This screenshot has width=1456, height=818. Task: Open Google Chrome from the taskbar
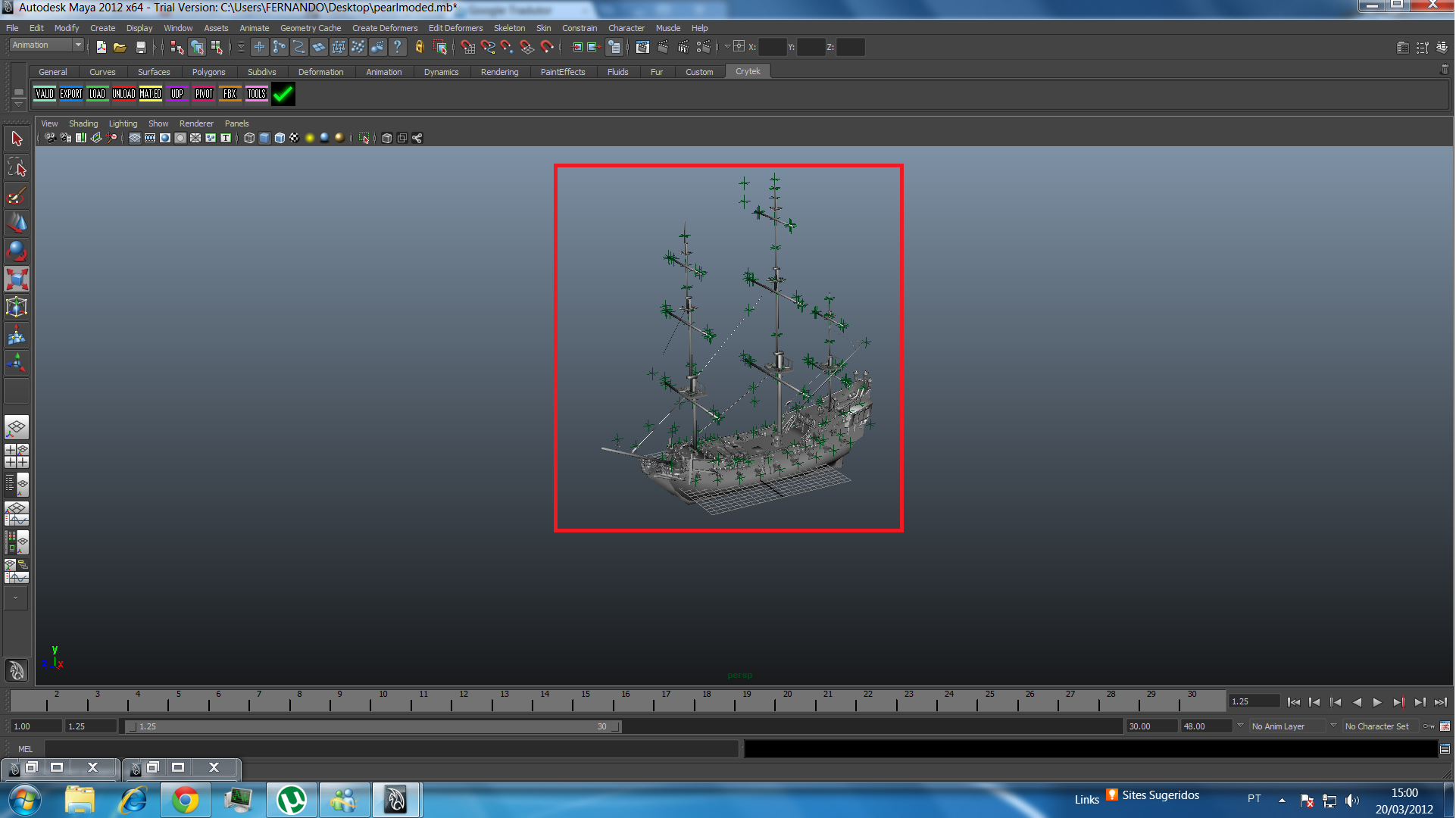click(185, 800)
